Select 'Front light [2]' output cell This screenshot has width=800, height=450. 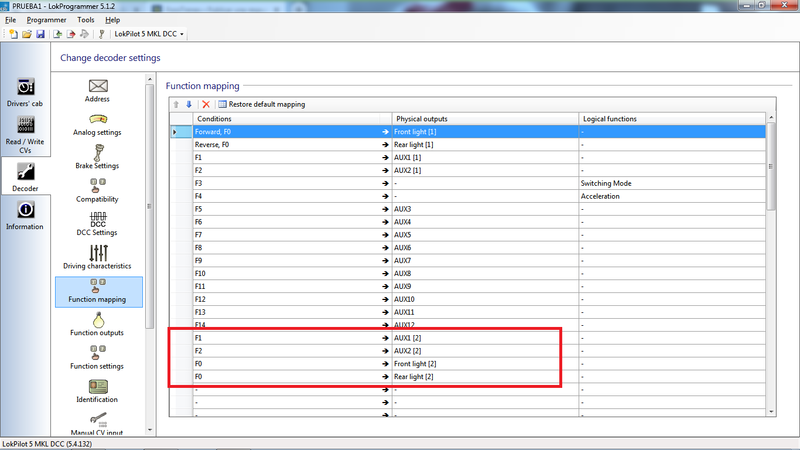click(x=485, y=364)
